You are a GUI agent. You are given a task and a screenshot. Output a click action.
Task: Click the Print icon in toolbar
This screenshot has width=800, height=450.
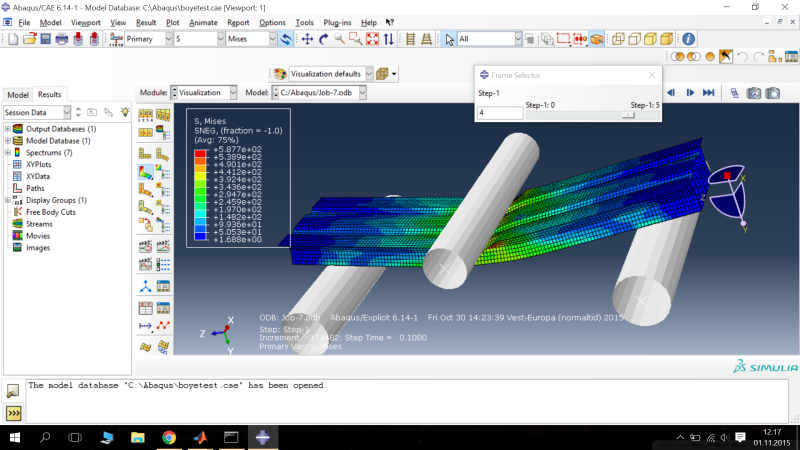click(x=62, y=39)
